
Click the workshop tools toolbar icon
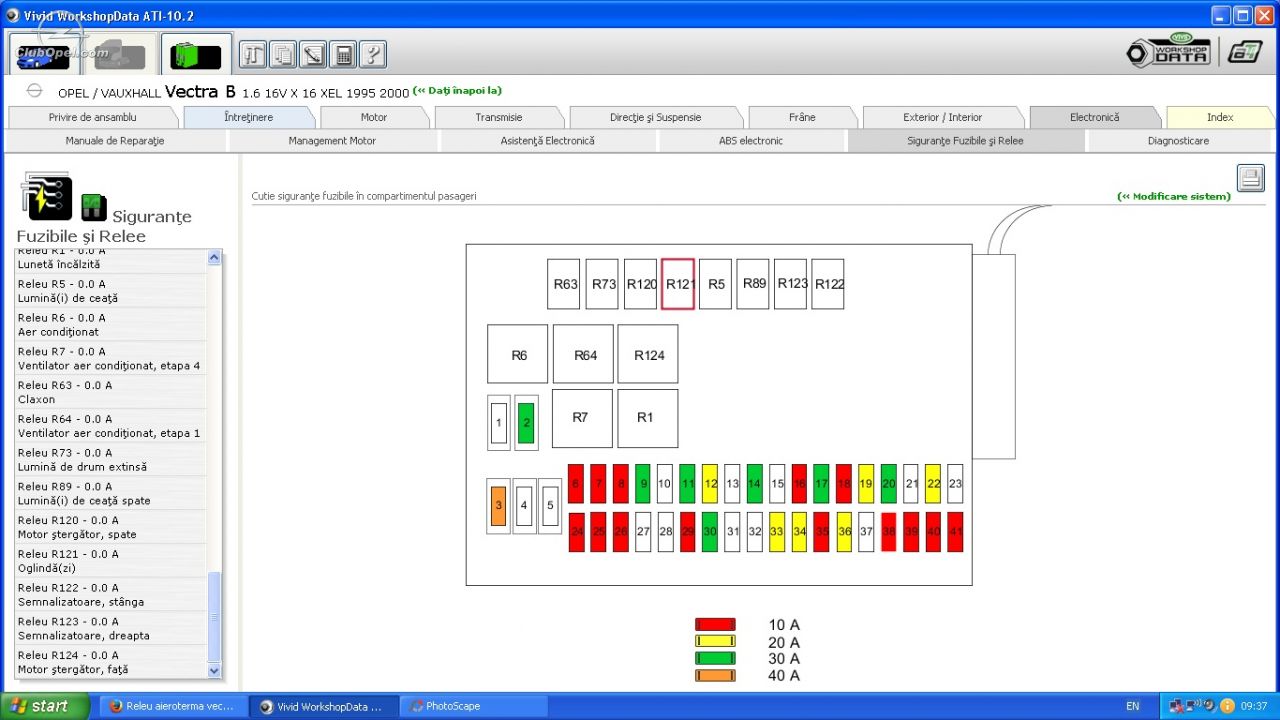click(253, 55)
